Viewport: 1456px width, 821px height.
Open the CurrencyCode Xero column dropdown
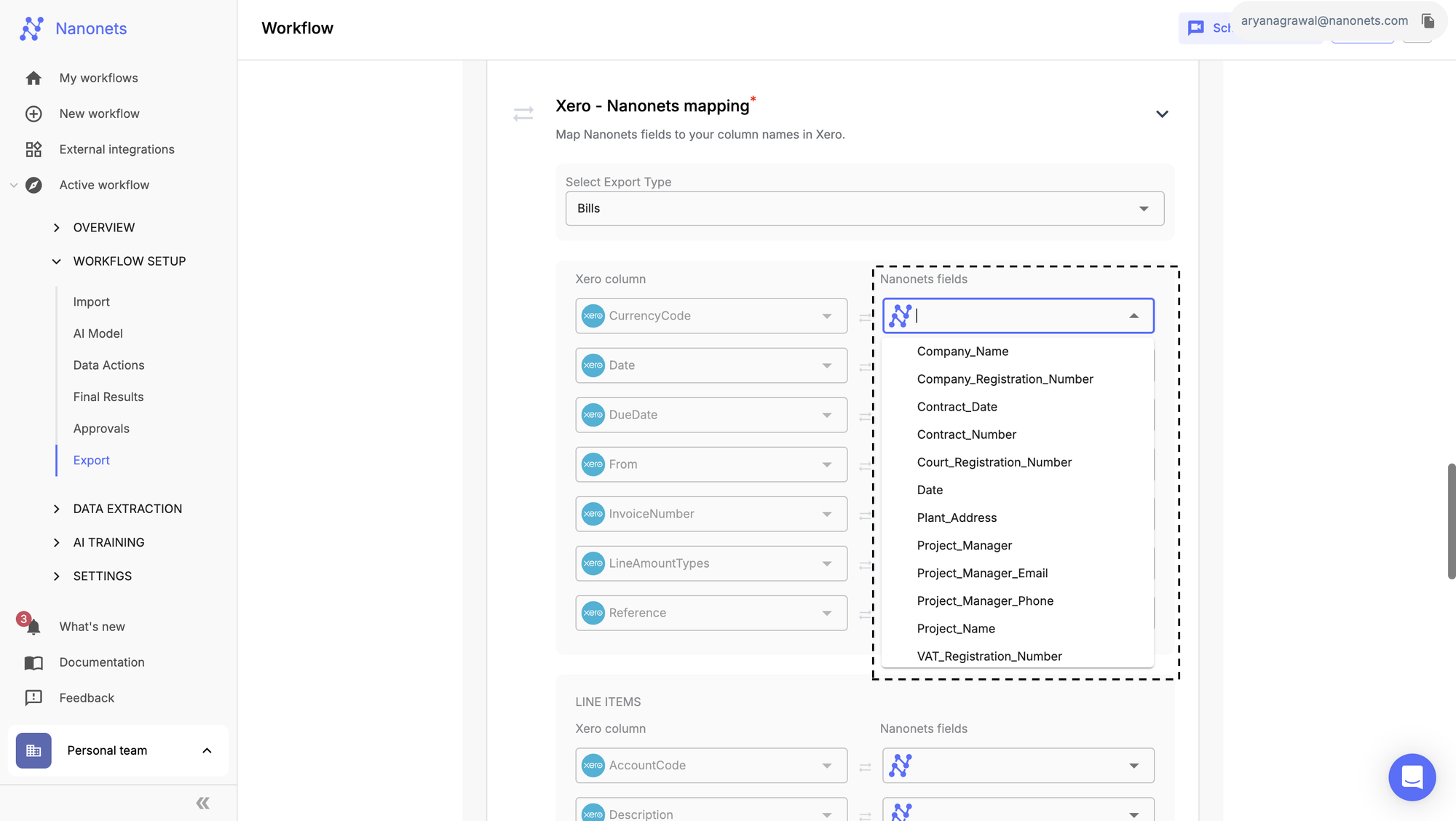tap(711, 316)
